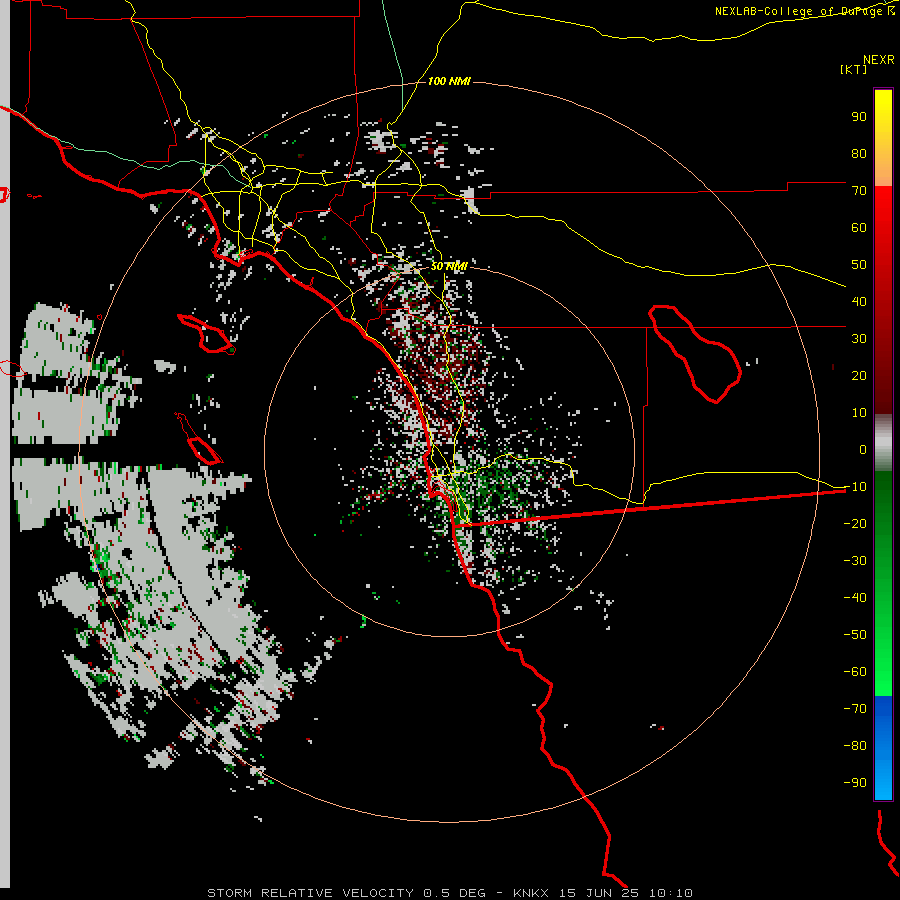The height and width of the screenshot is (900, 900).
Task: Click the 50 value on the velocity scale
Action: [x=859, y=265]
